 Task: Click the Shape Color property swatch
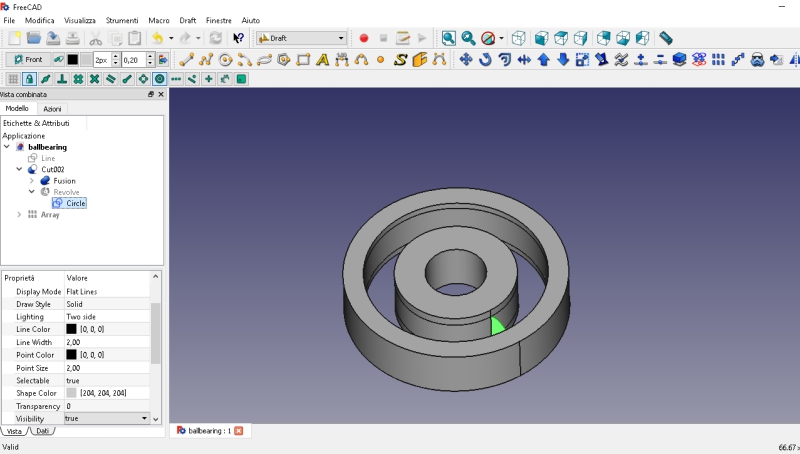[x=71, y=393]
